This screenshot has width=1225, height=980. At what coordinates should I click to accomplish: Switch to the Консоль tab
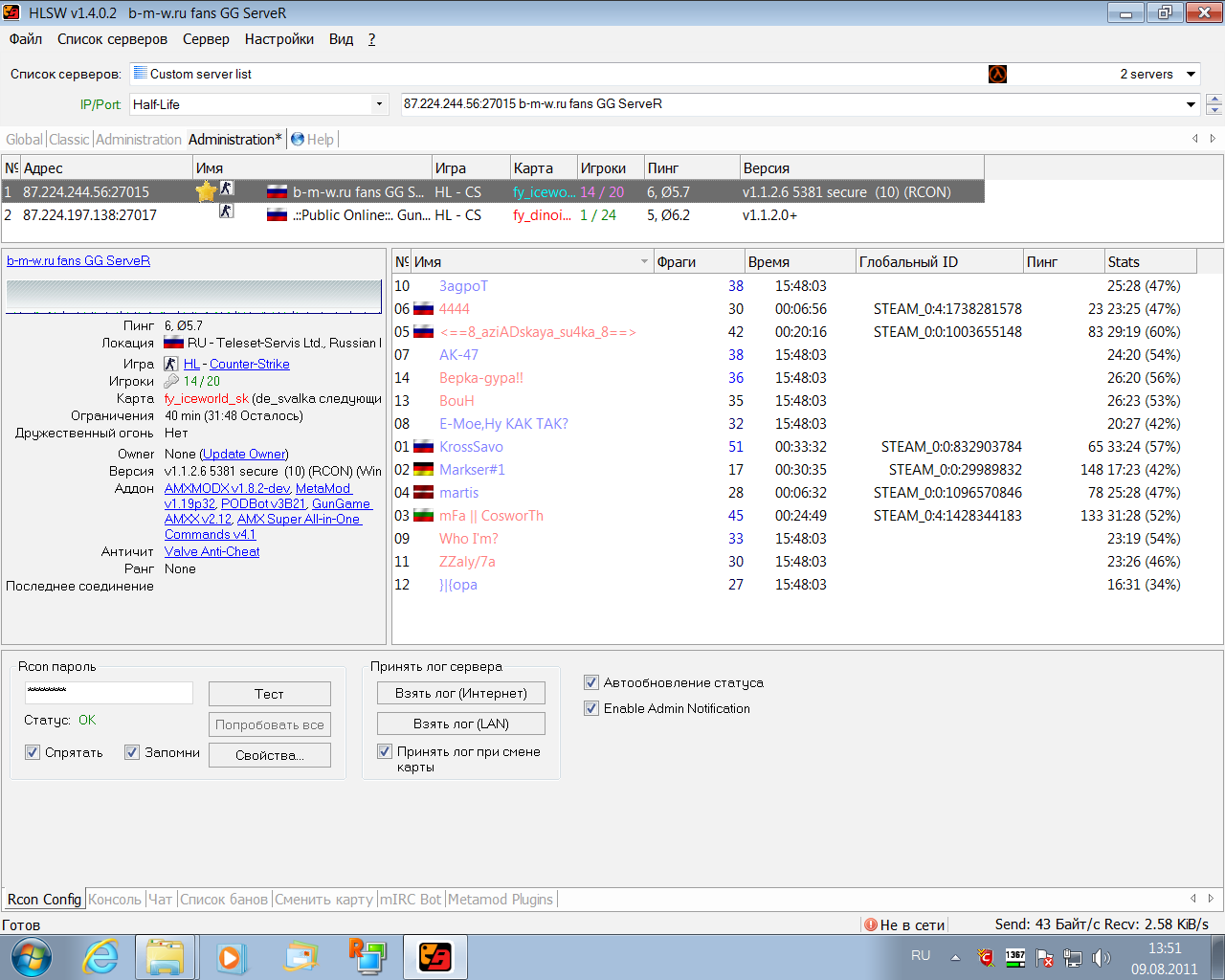pyautogui.click(x=115, y=900)
